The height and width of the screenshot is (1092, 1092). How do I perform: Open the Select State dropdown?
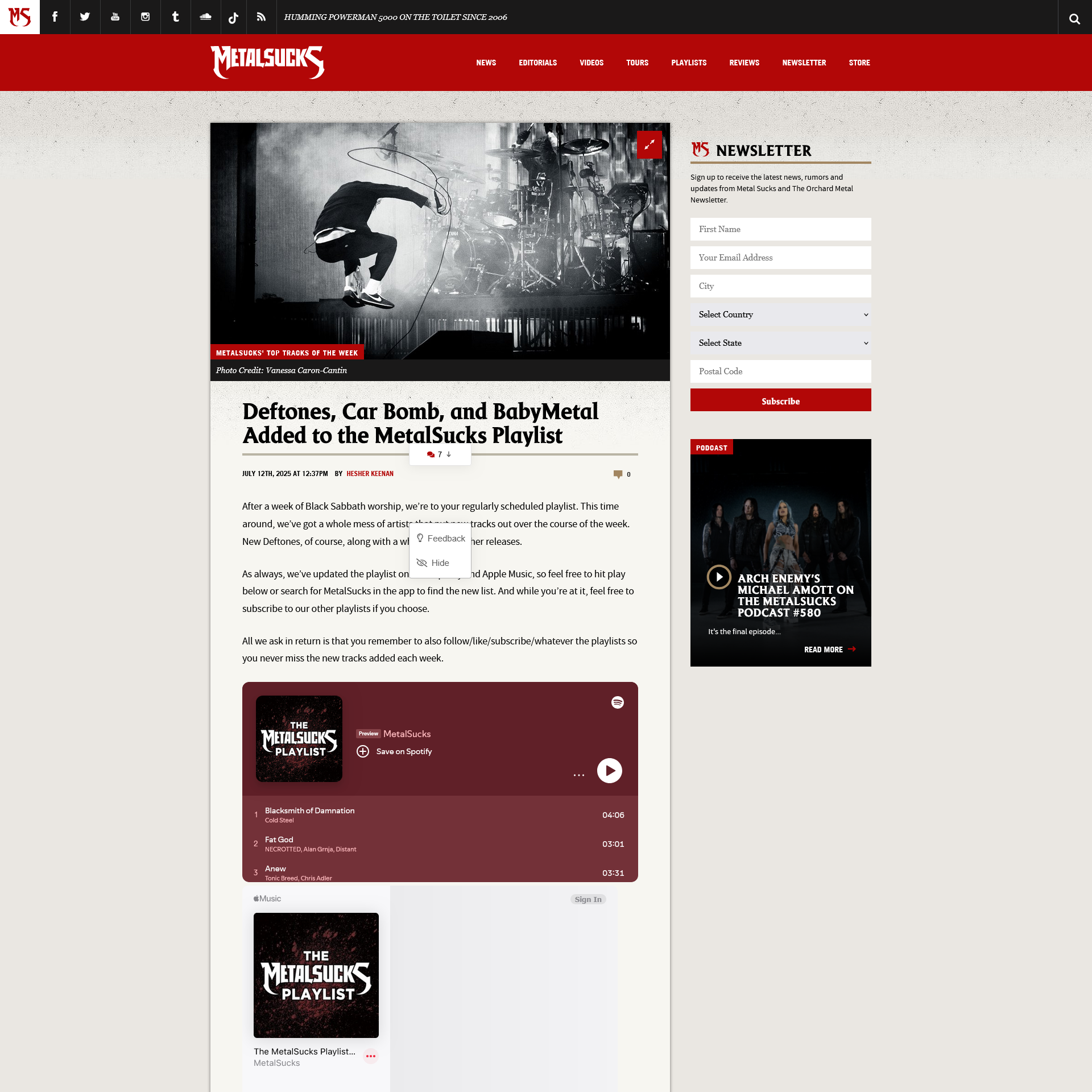point(780,343)
